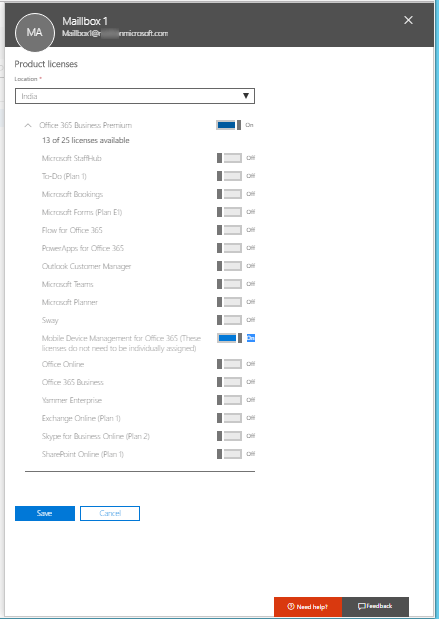Turn on Flow for Office 365

[229, 230]
